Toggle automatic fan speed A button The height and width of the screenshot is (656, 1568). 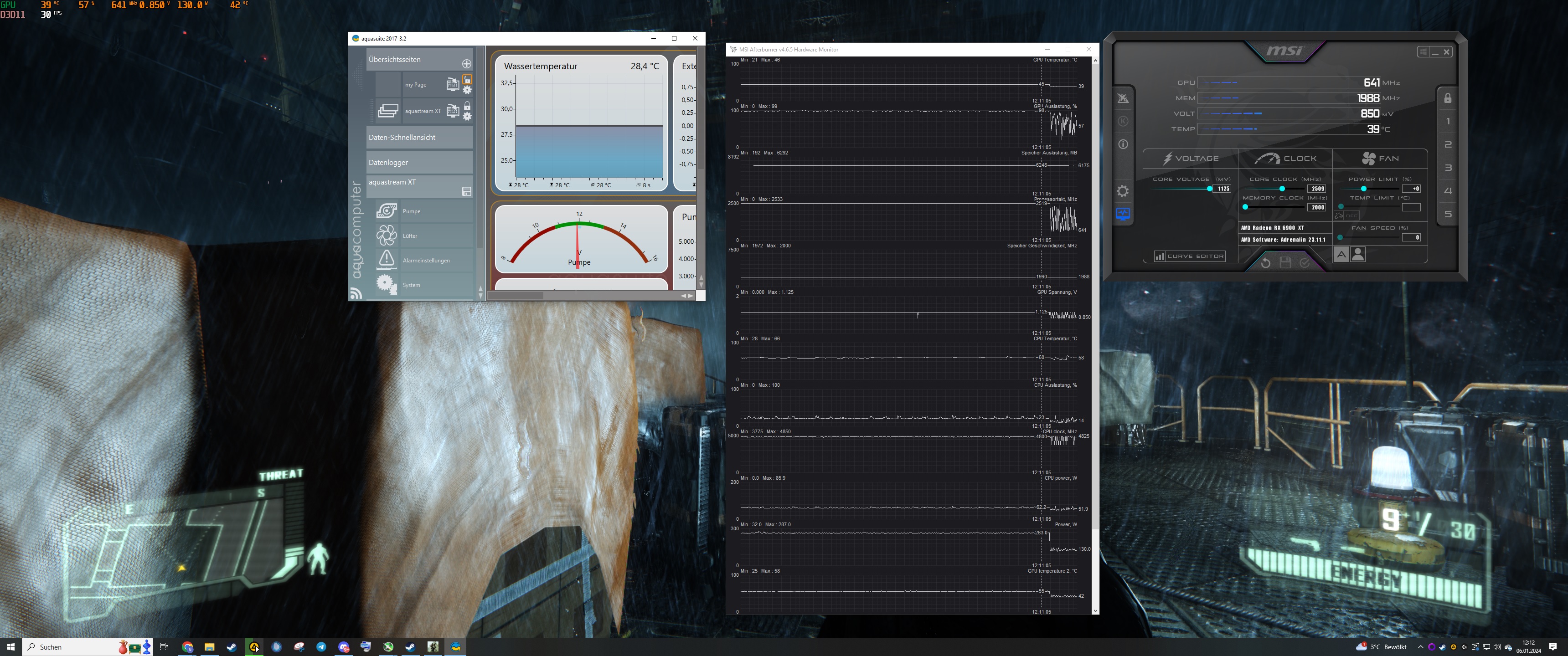(x=1341, y=255)
